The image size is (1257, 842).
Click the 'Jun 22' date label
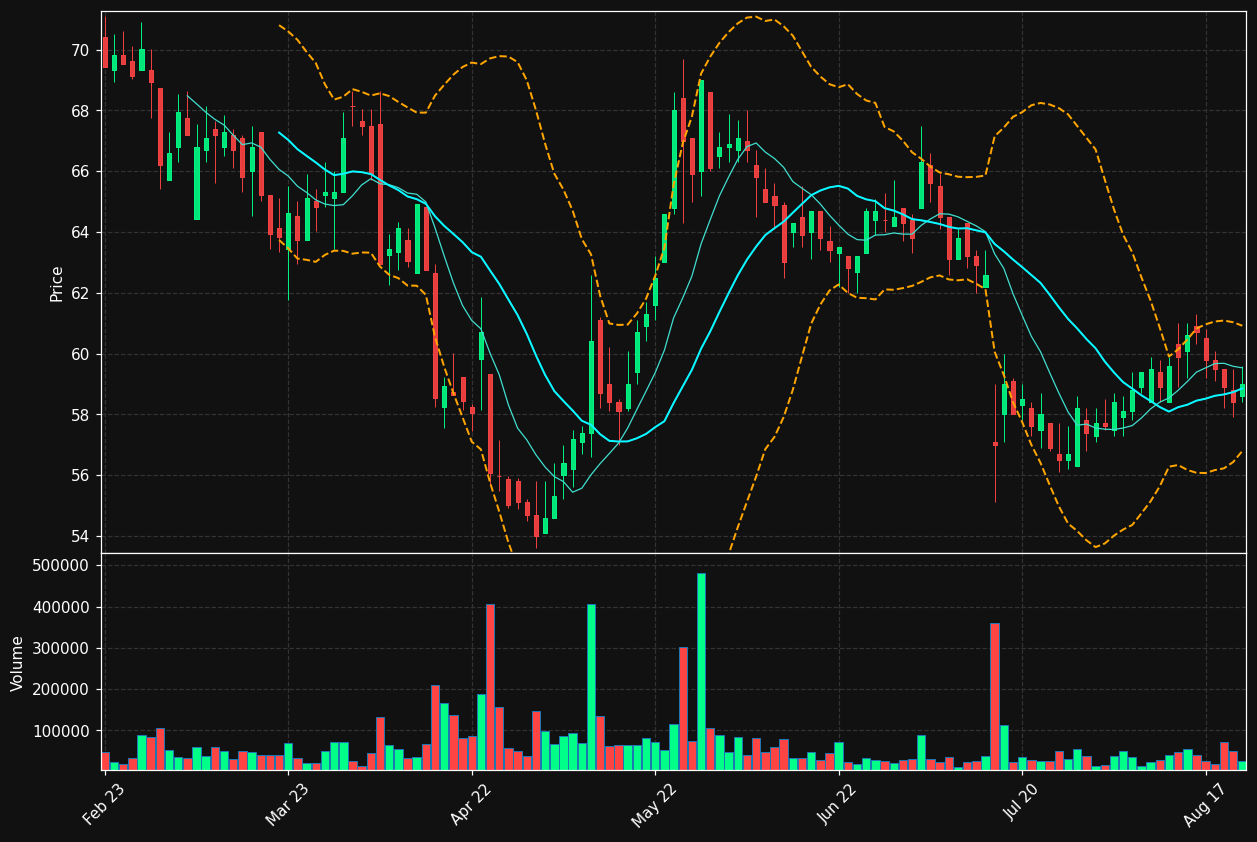click(838, 804)
